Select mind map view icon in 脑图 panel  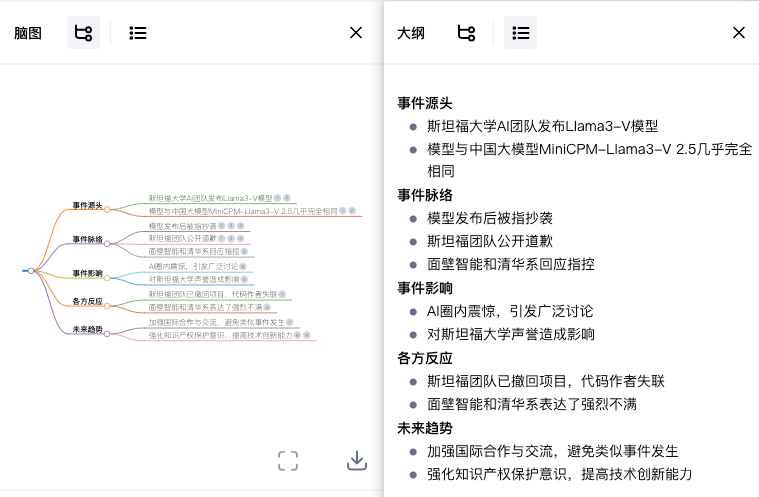(83, 33)
